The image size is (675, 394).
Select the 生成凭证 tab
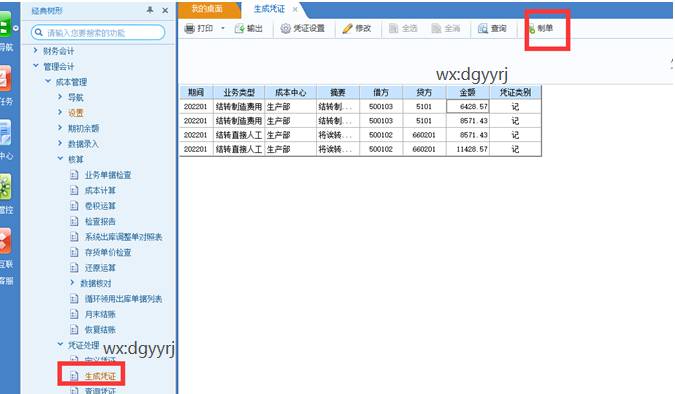click(269, 9)
